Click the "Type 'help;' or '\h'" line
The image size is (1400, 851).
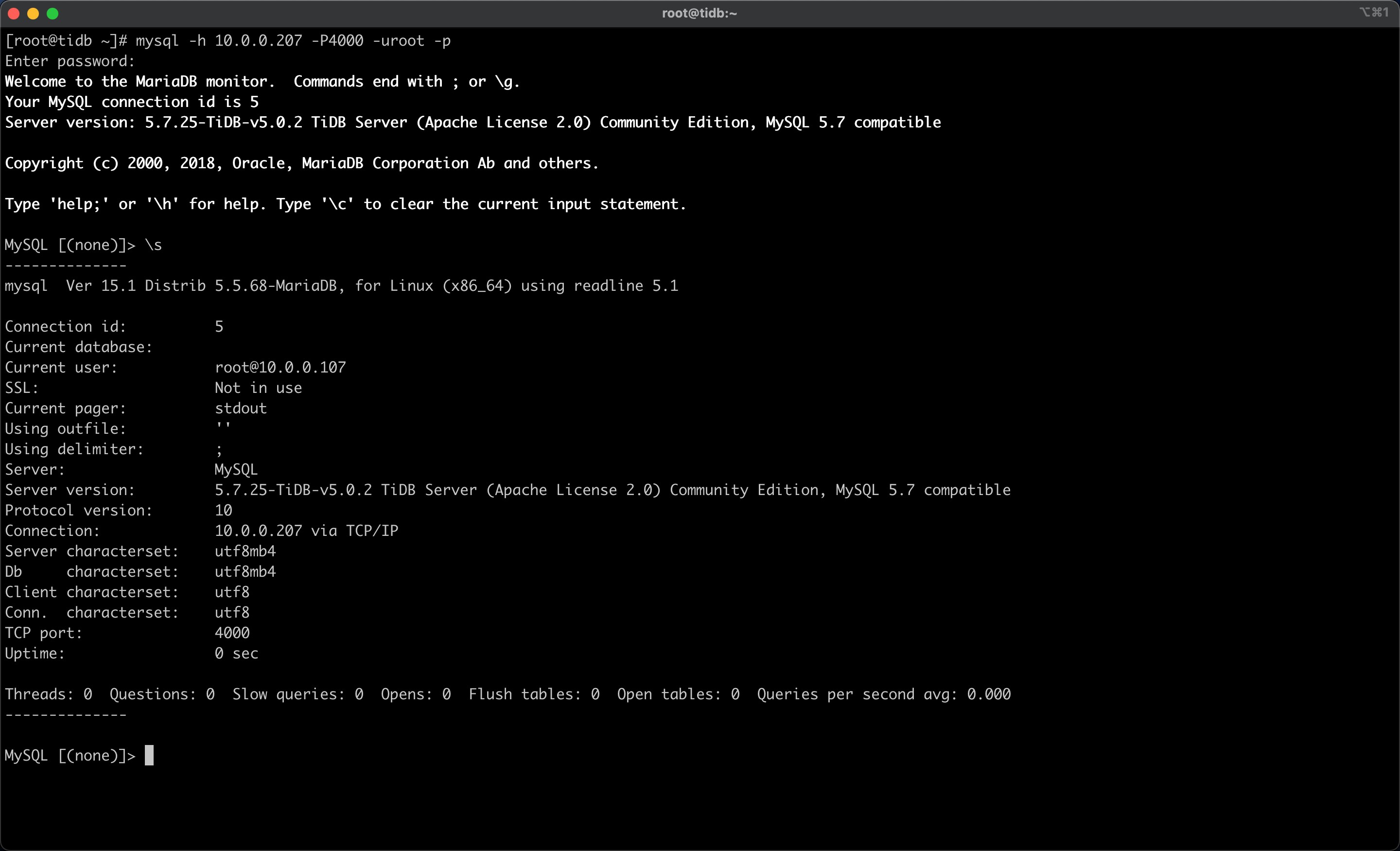pyautogui.click(x=346, y=205)
